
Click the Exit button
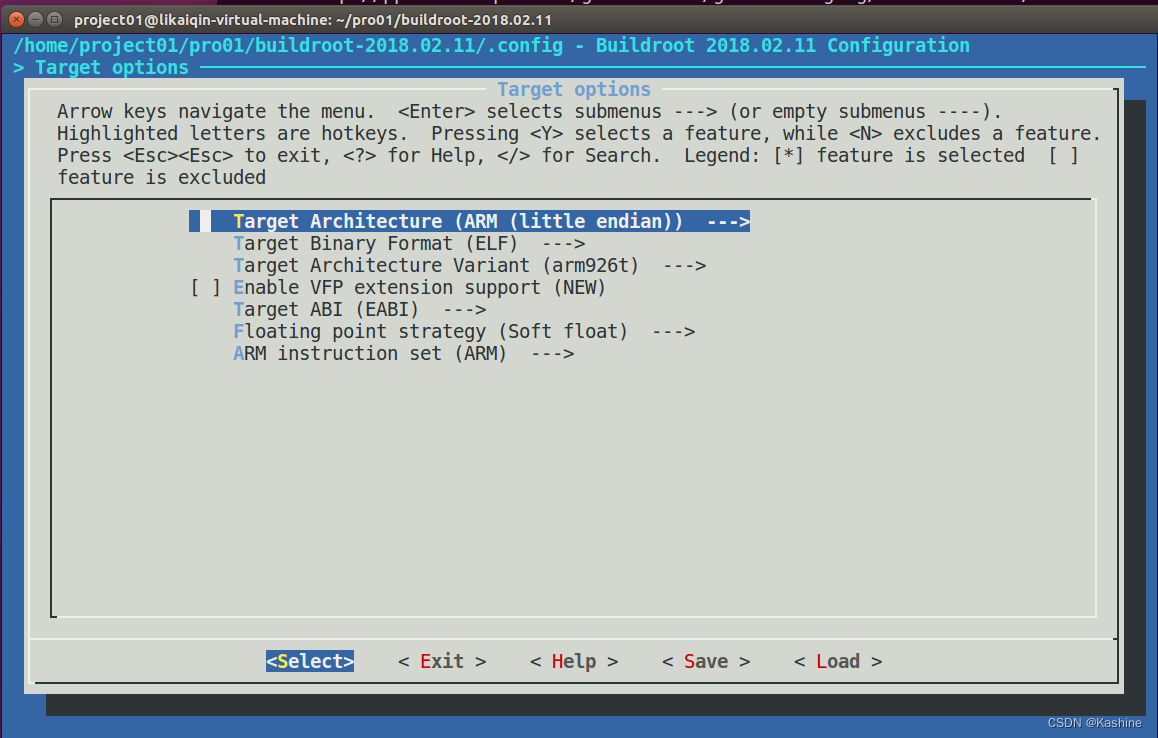442,662
